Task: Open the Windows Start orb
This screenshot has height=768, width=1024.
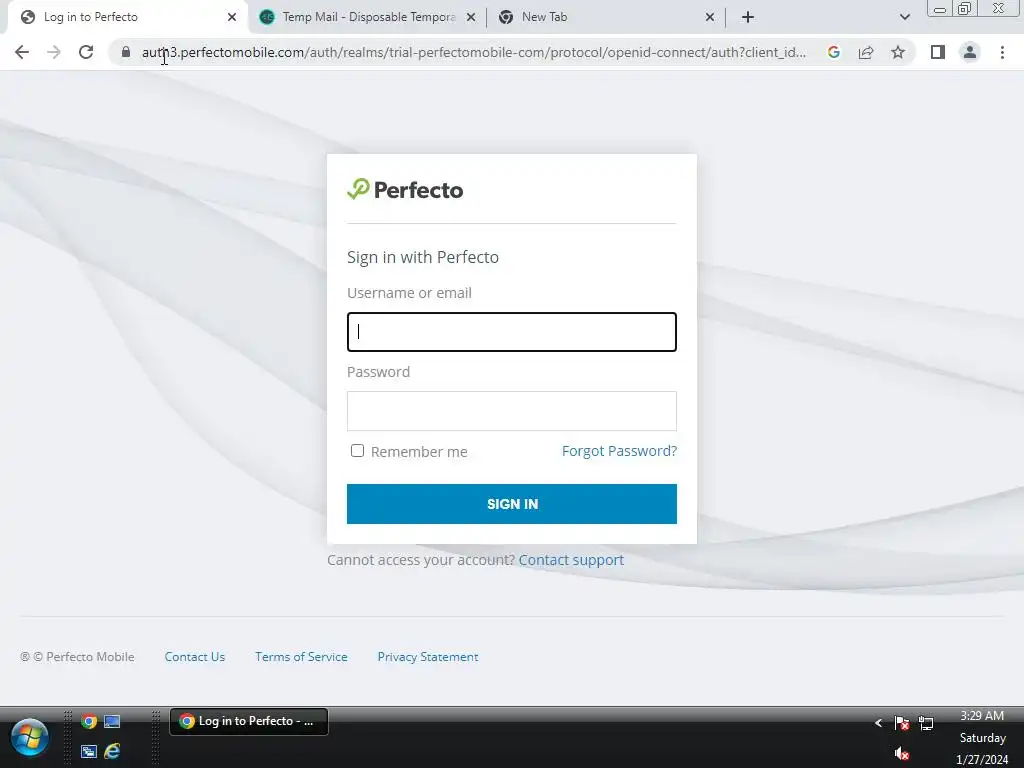Action: [29, 737]
